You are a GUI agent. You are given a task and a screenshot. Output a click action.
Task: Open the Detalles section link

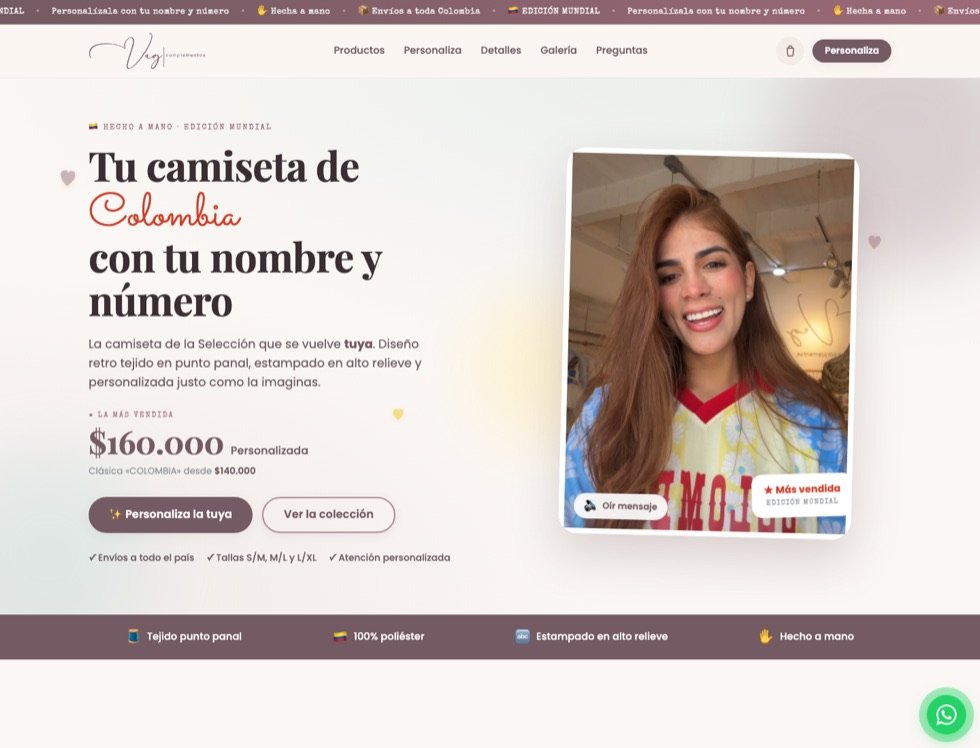(x=501, y=51)
